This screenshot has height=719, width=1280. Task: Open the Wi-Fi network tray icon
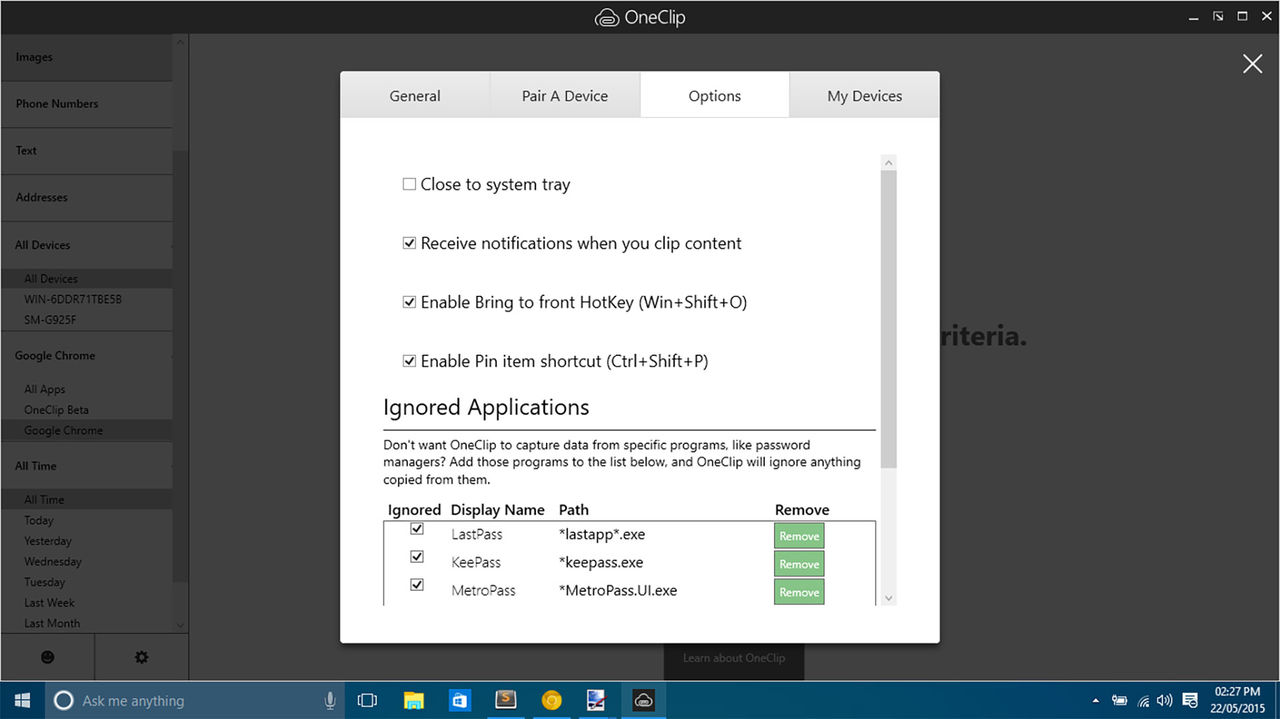click(x=1143, y=701)
